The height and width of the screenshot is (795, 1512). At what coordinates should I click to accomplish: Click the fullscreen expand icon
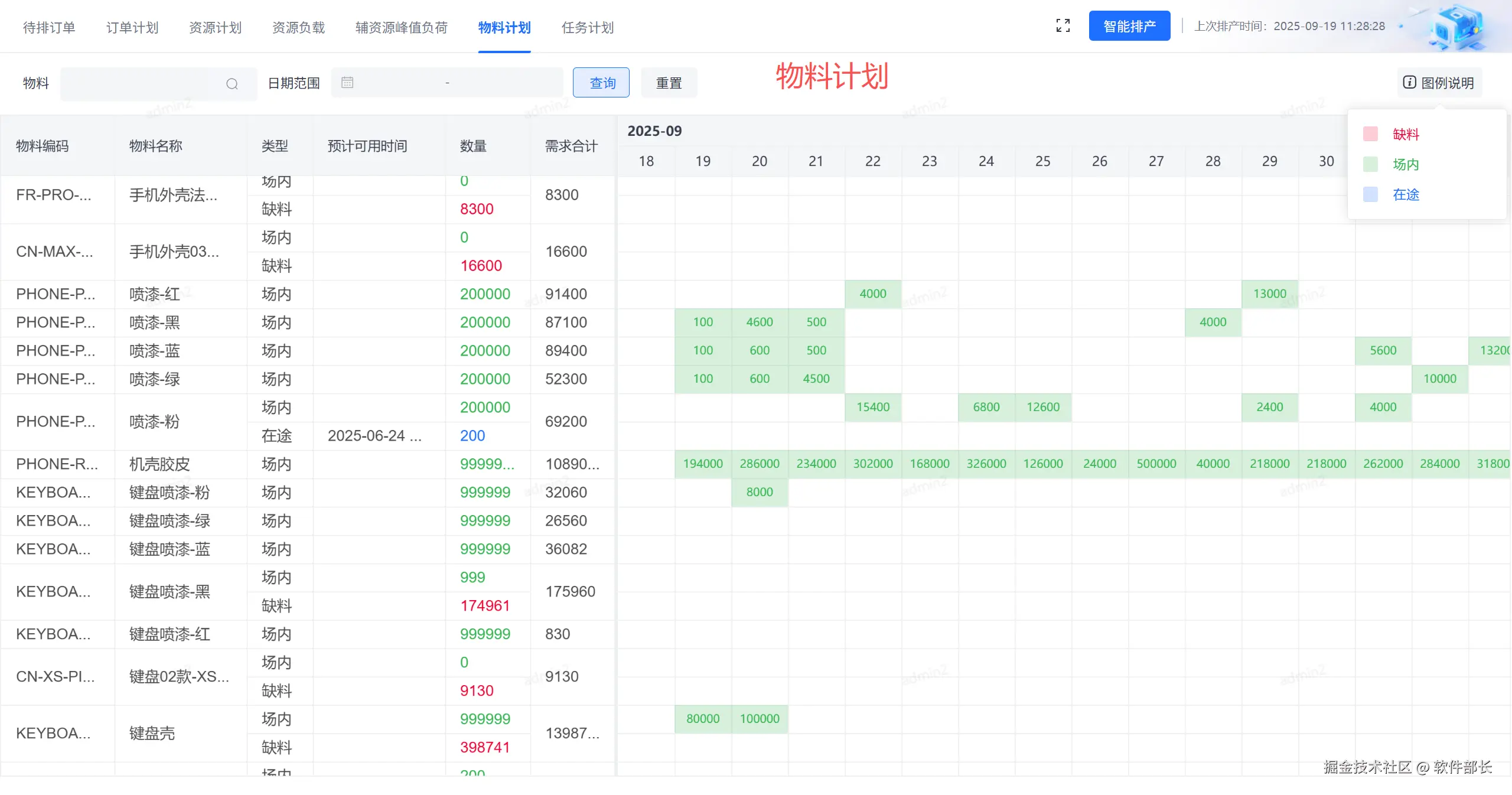pos(1063,25)
